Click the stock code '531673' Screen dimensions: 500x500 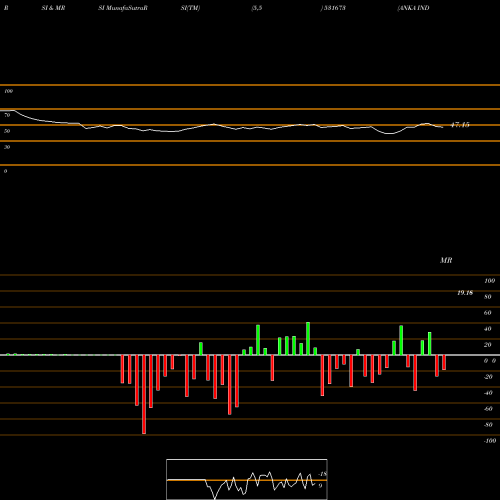click(x=334, y=8)
